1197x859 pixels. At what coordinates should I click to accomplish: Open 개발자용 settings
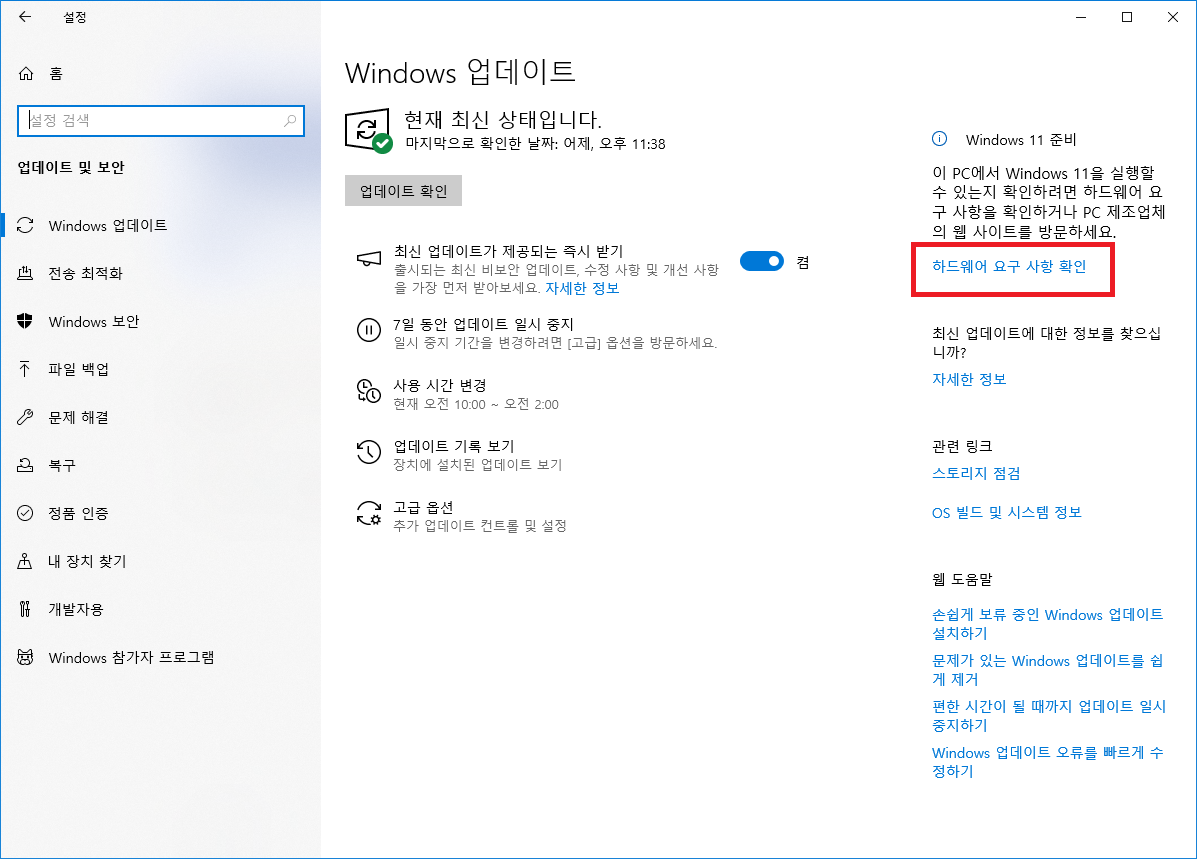(76, 609)
